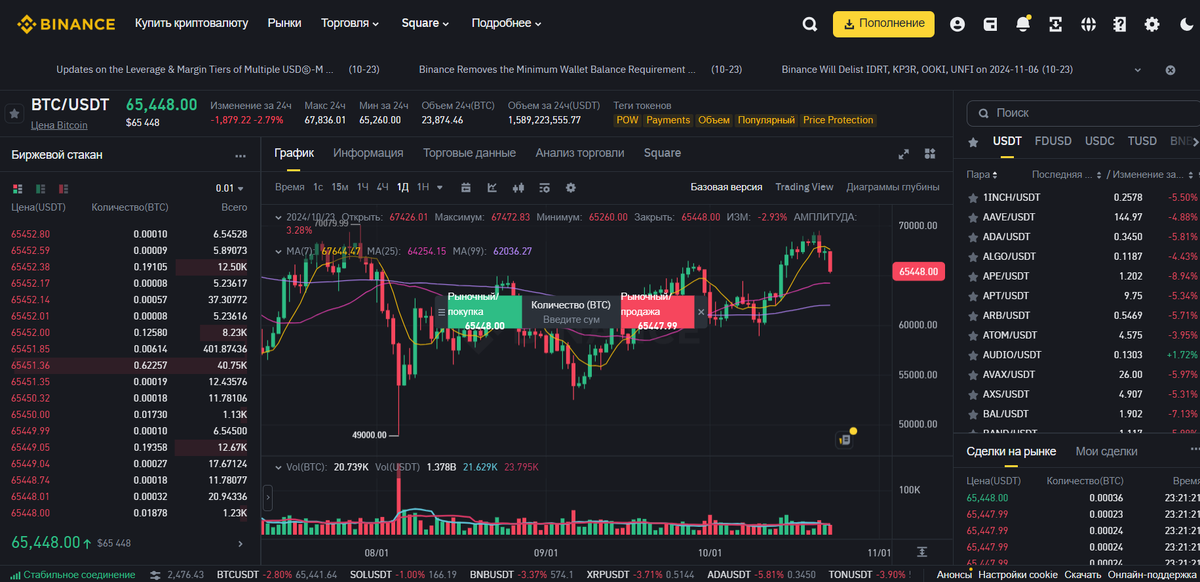Open the language globe icon

tap(1088, 24)
